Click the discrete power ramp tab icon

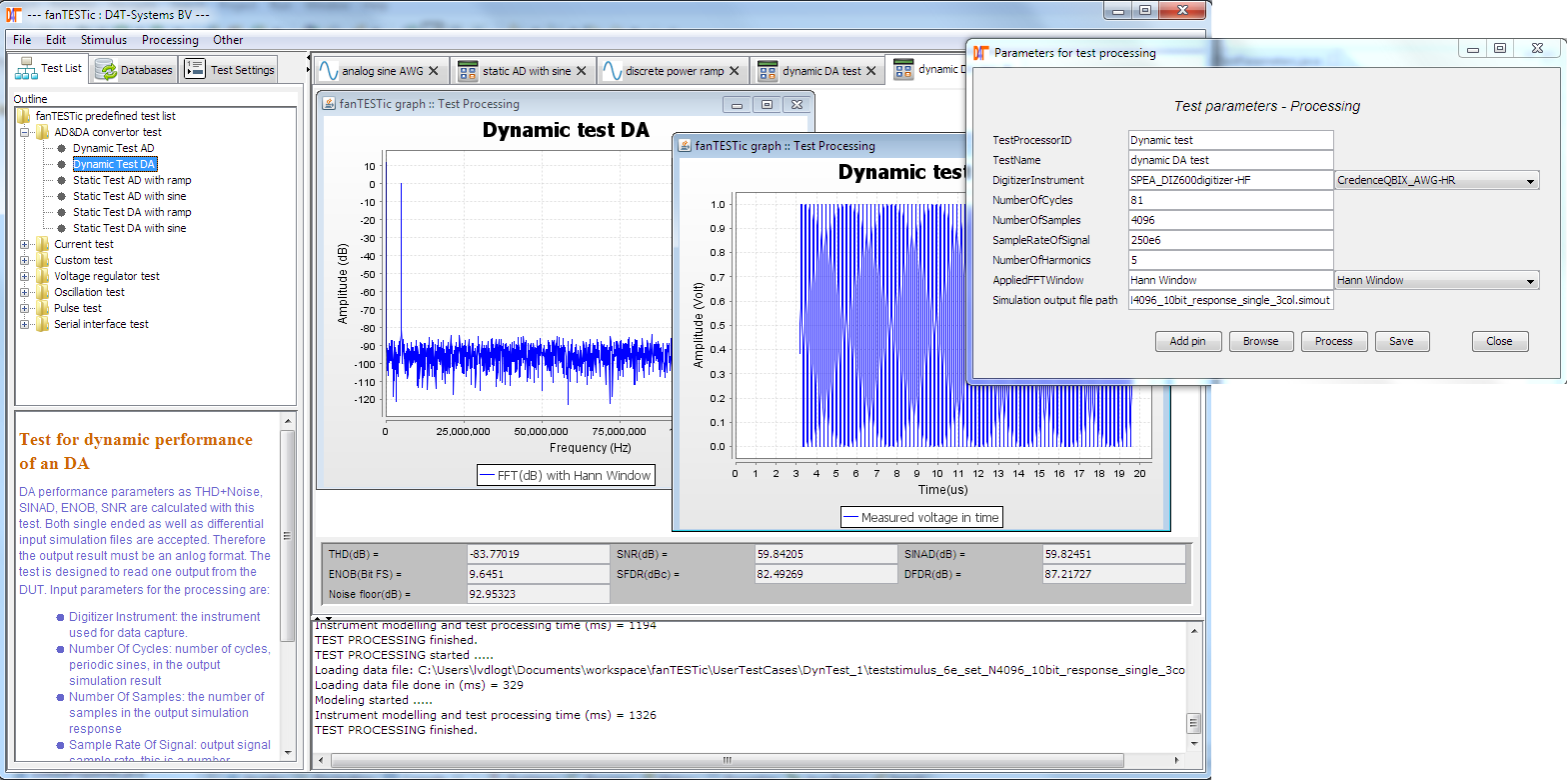click(612, 71)
